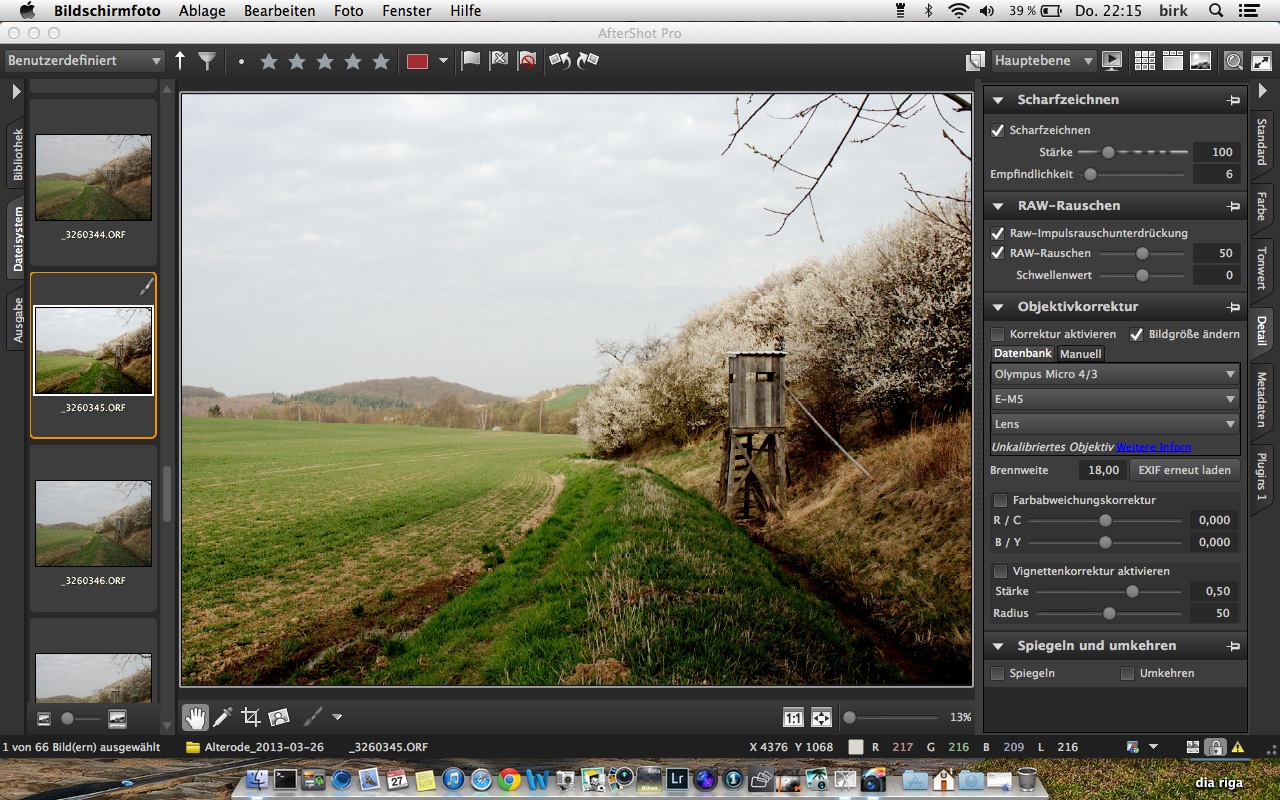Adjust the Schärfe Stärke slider
Viewport: 1280px width, 800px height.
coord(1132,152)
